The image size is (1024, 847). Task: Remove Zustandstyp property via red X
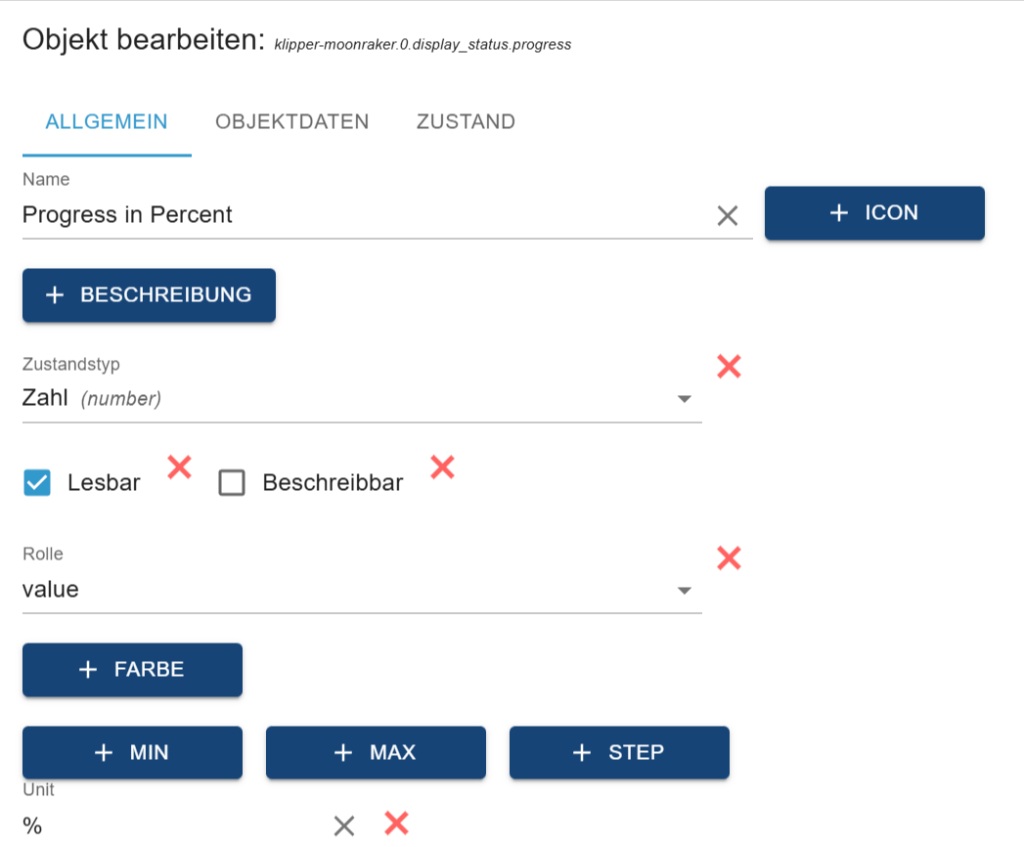[x=729, y=367]
